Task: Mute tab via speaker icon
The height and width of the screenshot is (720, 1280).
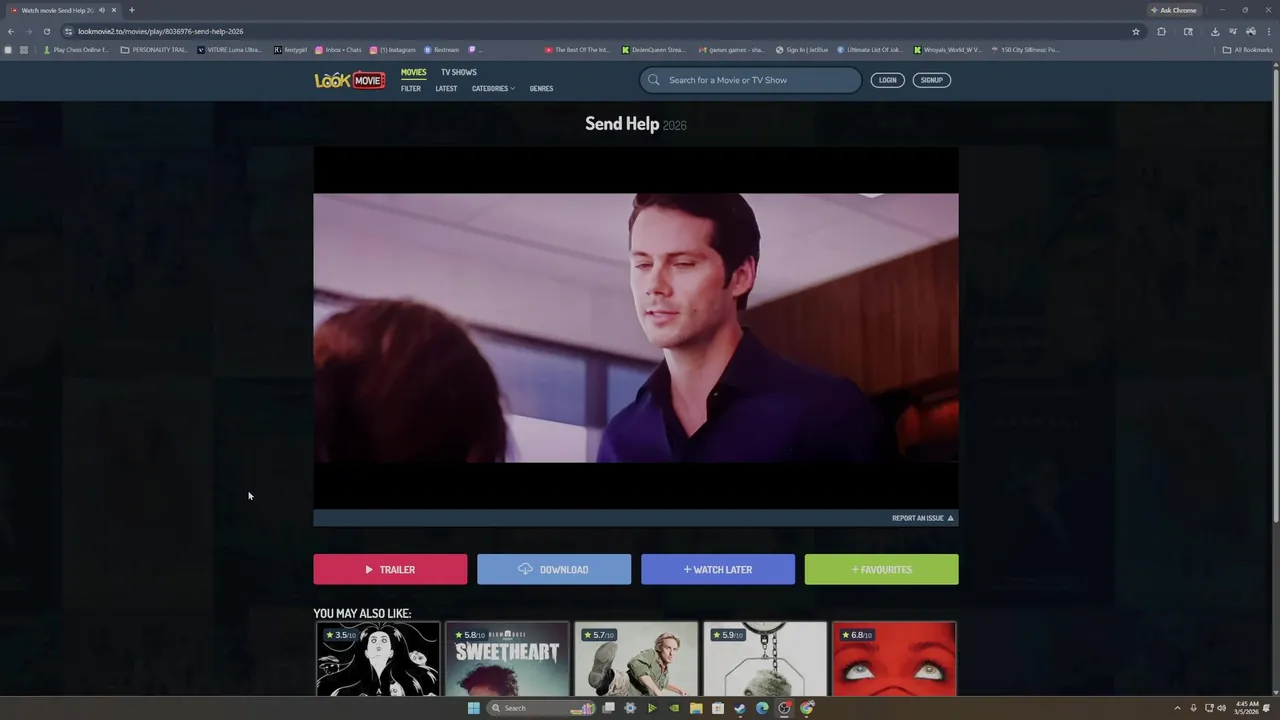Action: click(102, 10)
